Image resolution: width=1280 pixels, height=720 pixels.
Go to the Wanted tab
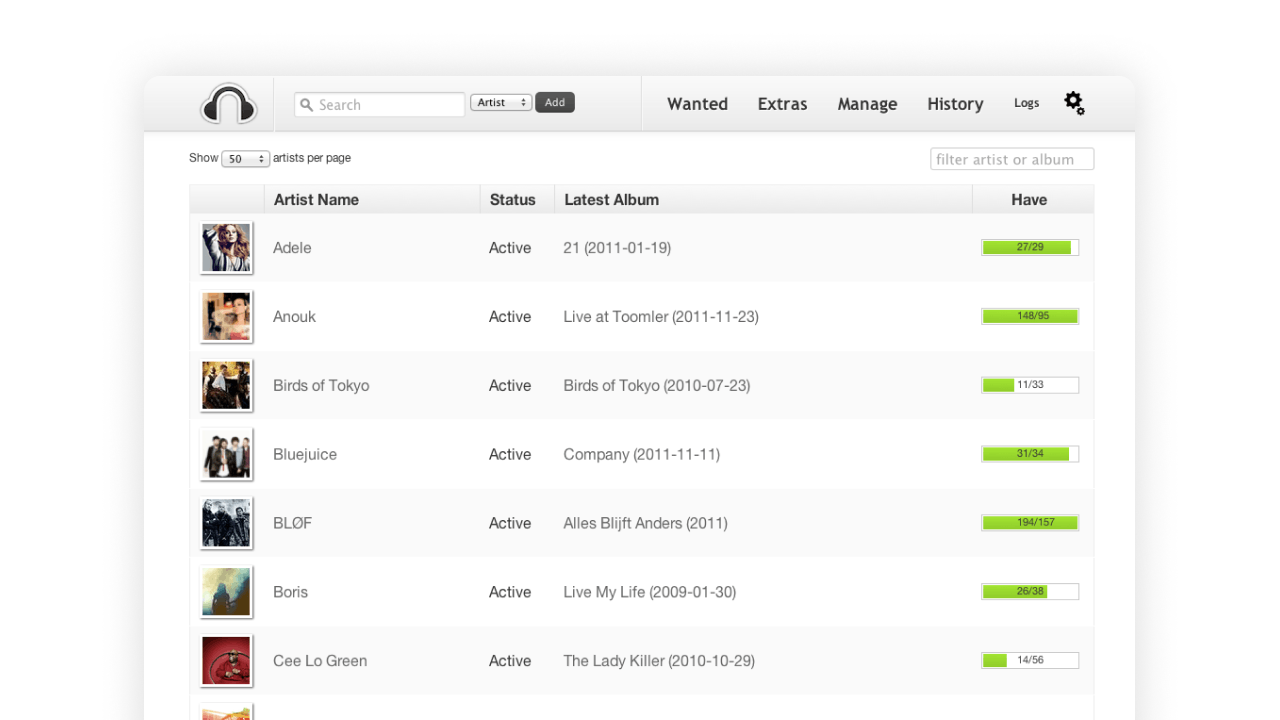(697, 104)
